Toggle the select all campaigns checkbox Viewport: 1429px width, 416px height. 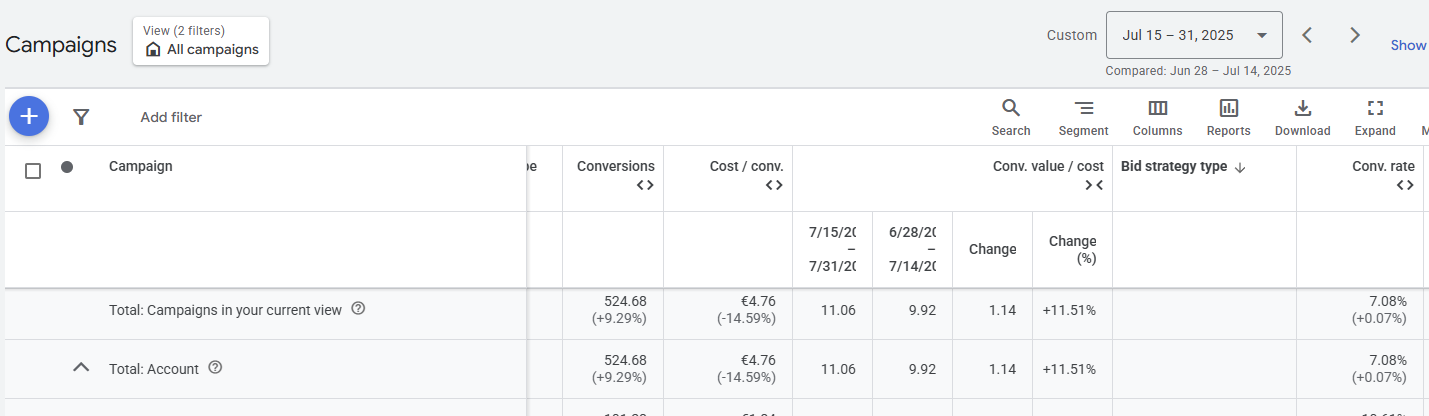(x=33, y=170)
